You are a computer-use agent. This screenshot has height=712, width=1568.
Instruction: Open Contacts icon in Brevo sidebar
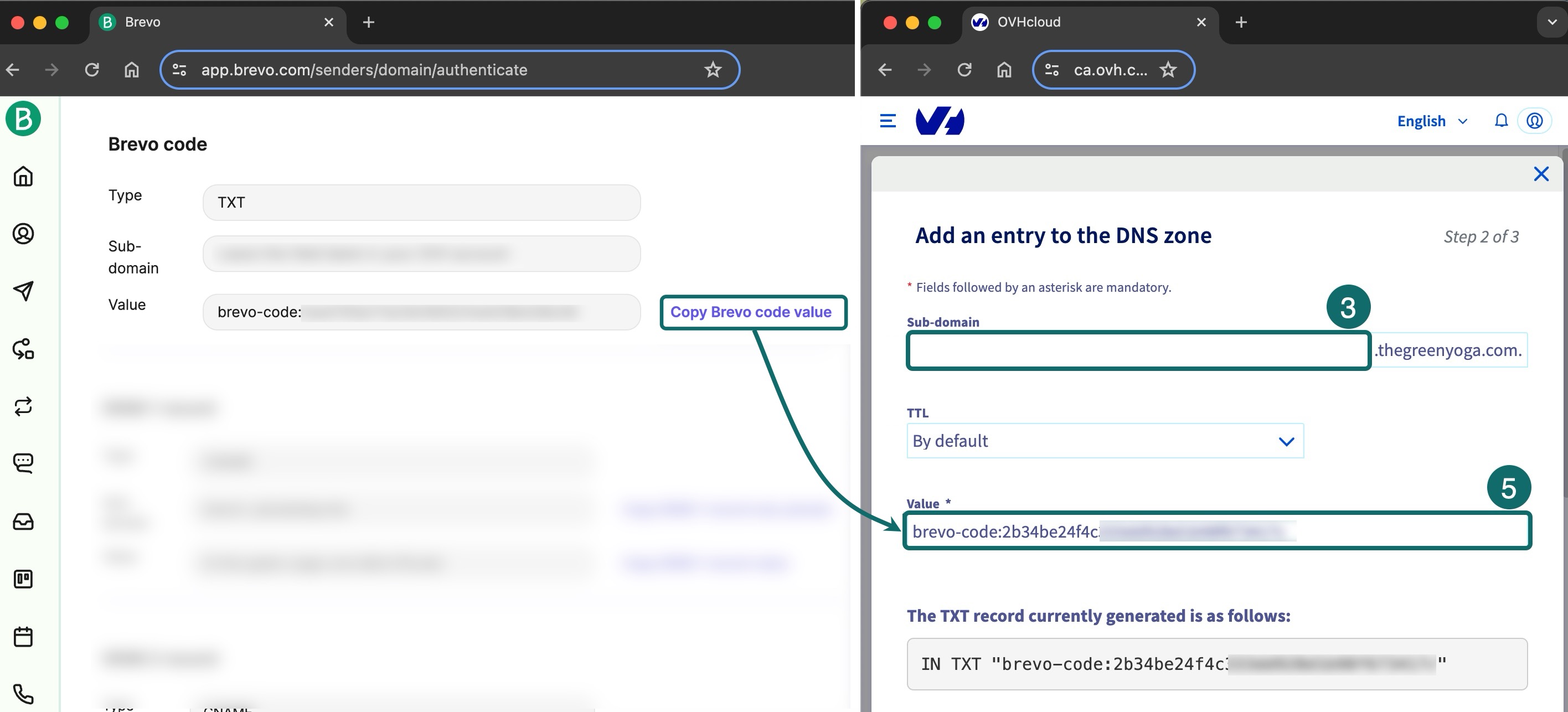23,234
